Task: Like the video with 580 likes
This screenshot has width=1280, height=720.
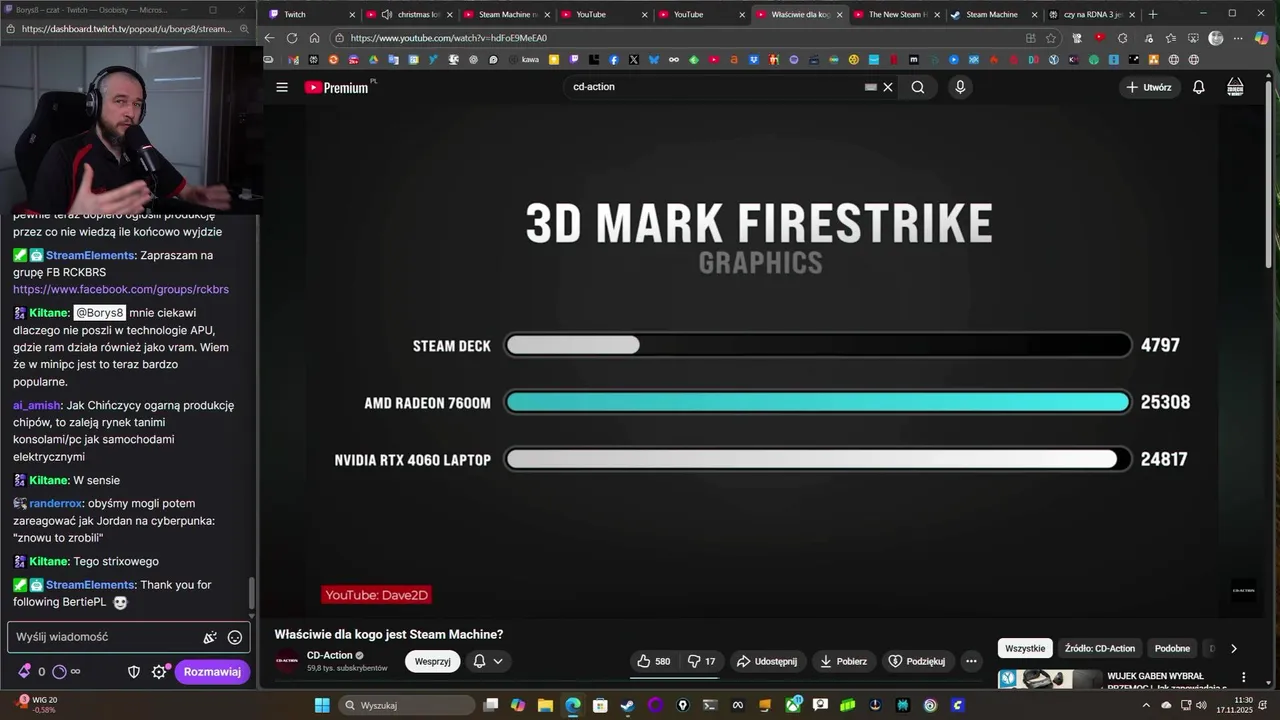Action: 654,661
